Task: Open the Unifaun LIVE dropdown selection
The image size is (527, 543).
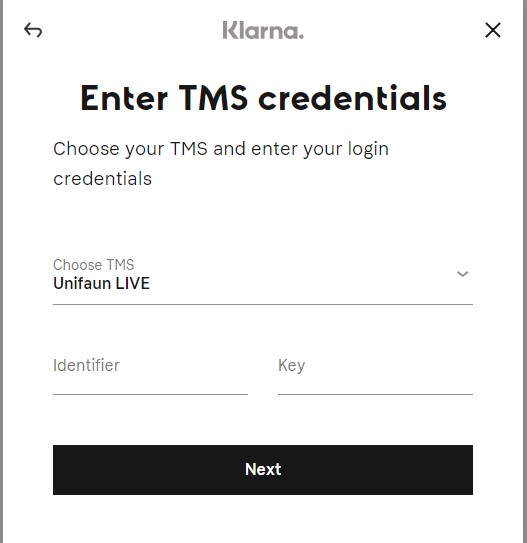Action: pos(263,281)
